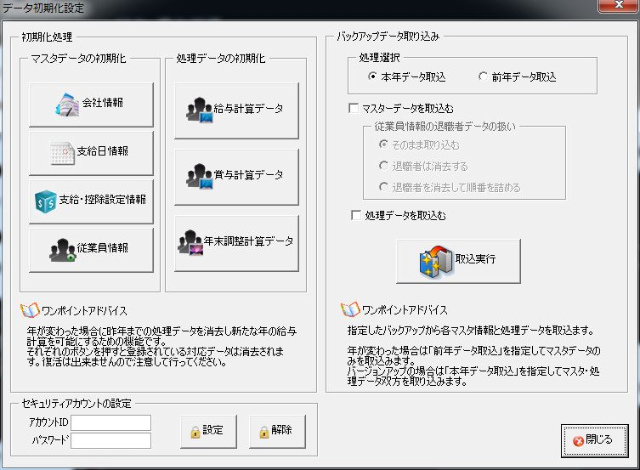Click the セキュリティアカウントの設定 label
The width and height of the screenshot is (640, 470).
pos(76,403)
